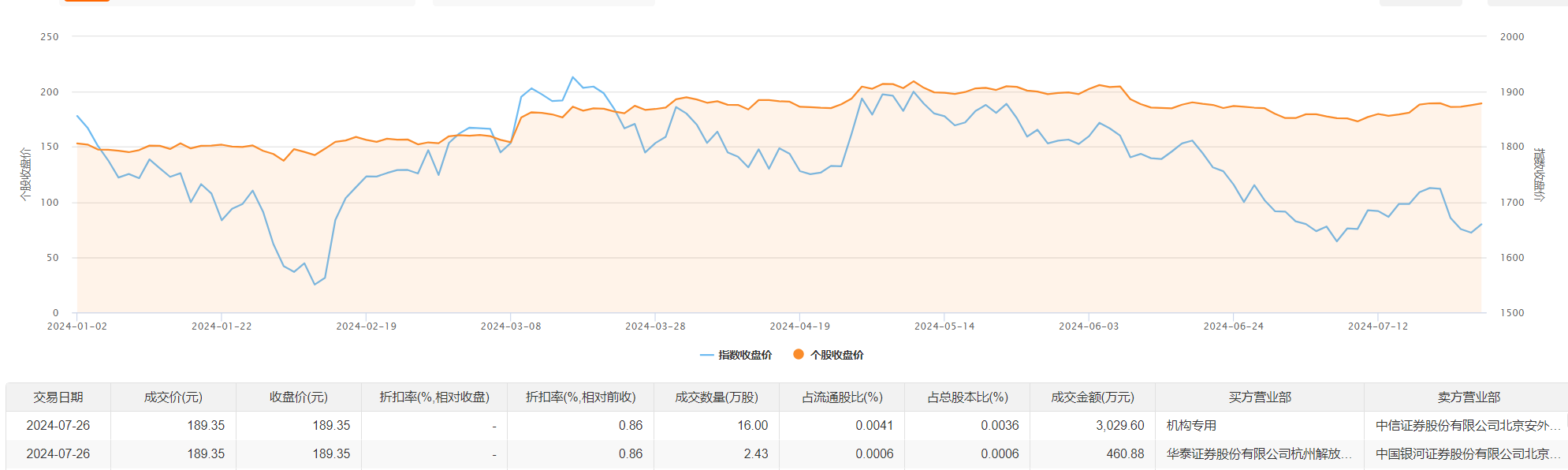The height and width of the screenshot is (470, 1568).
Task: Click right y-axis value 1900
Action: coord(1512,92)
